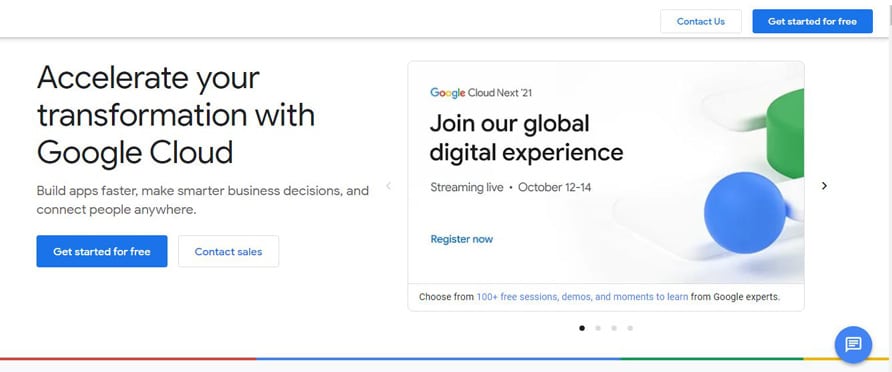Click the Streaming live October 12-14 text
Image resolution: width=892 pixels, height=372 pixels.
510,187
